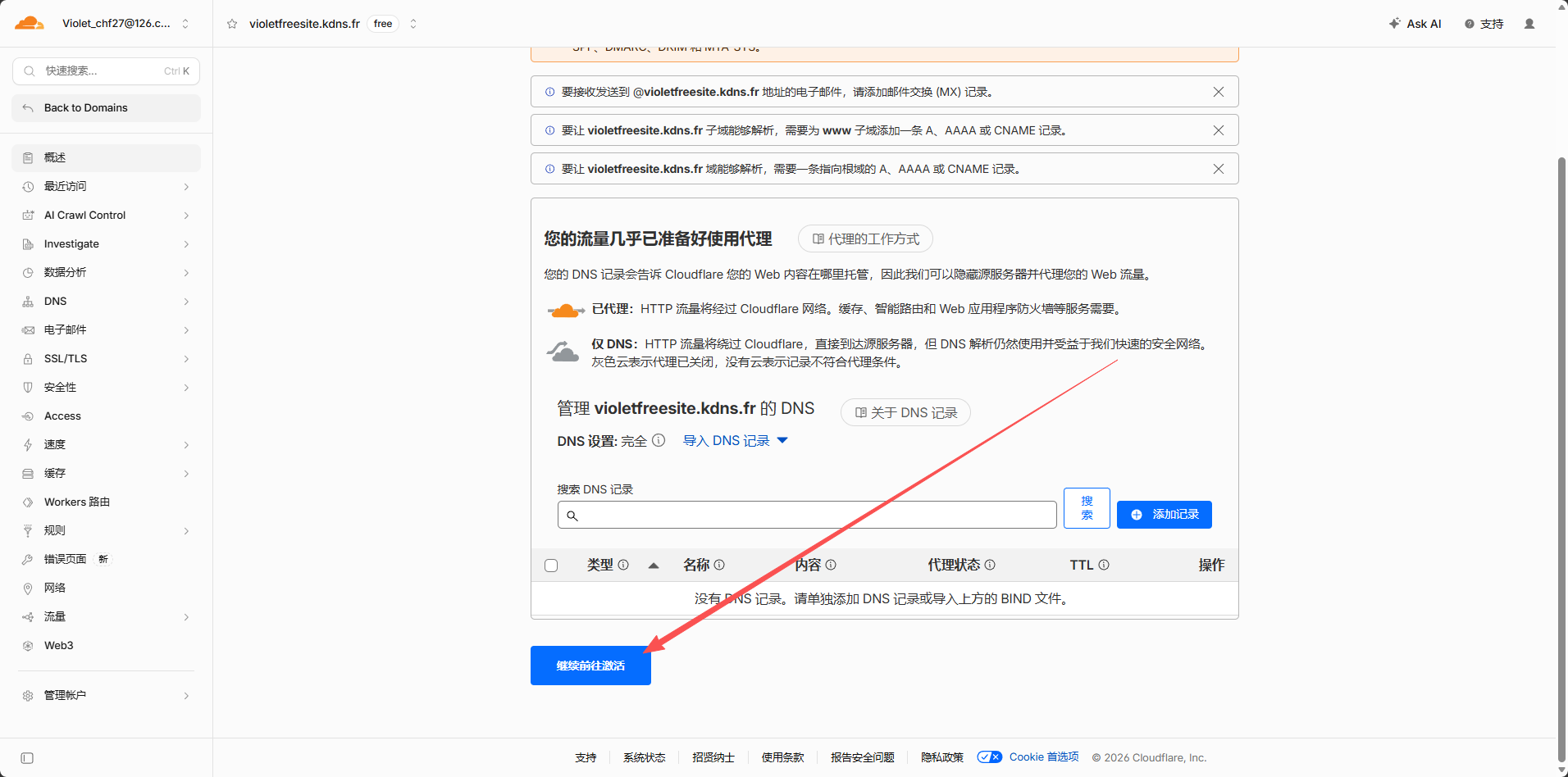Image resolution: width=1568 pixels, height=777 pixels.
Task: Select all DNS records checkbox
Action: [x=551, y=566]
